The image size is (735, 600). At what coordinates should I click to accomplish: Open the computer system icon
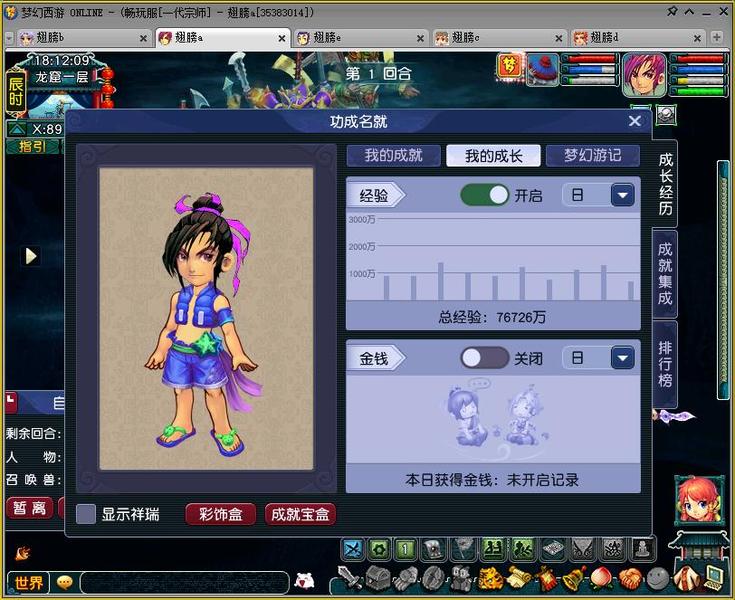pos(712,579)
